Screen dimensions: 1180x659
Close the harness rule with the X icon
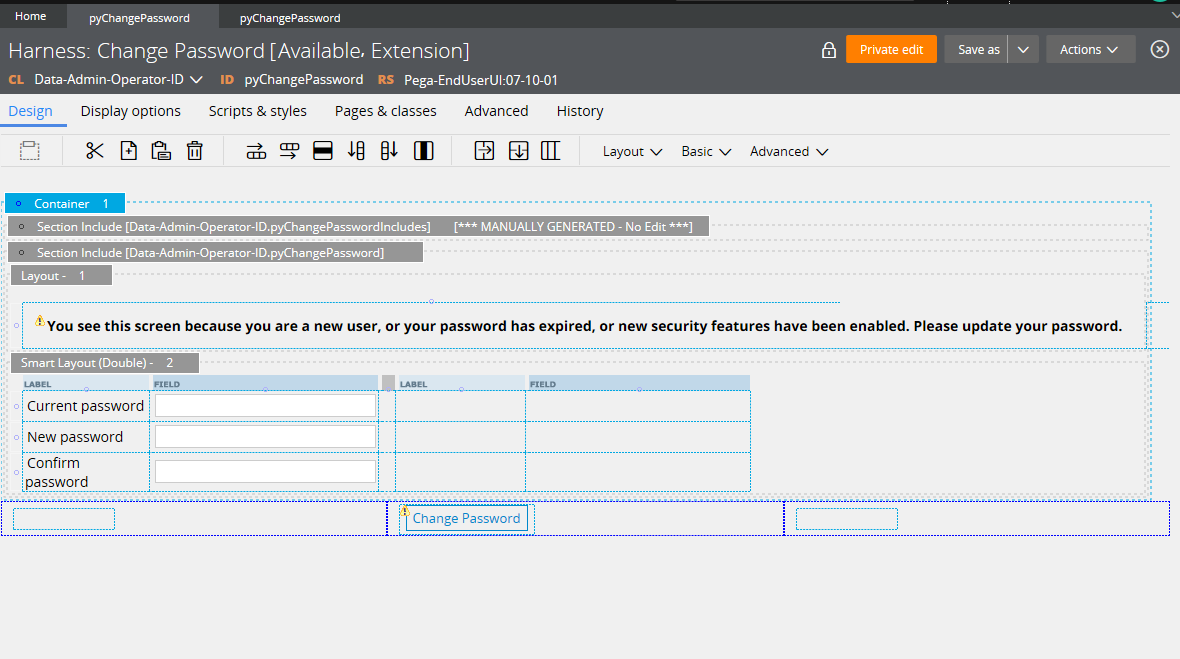tap(1160, 50)
